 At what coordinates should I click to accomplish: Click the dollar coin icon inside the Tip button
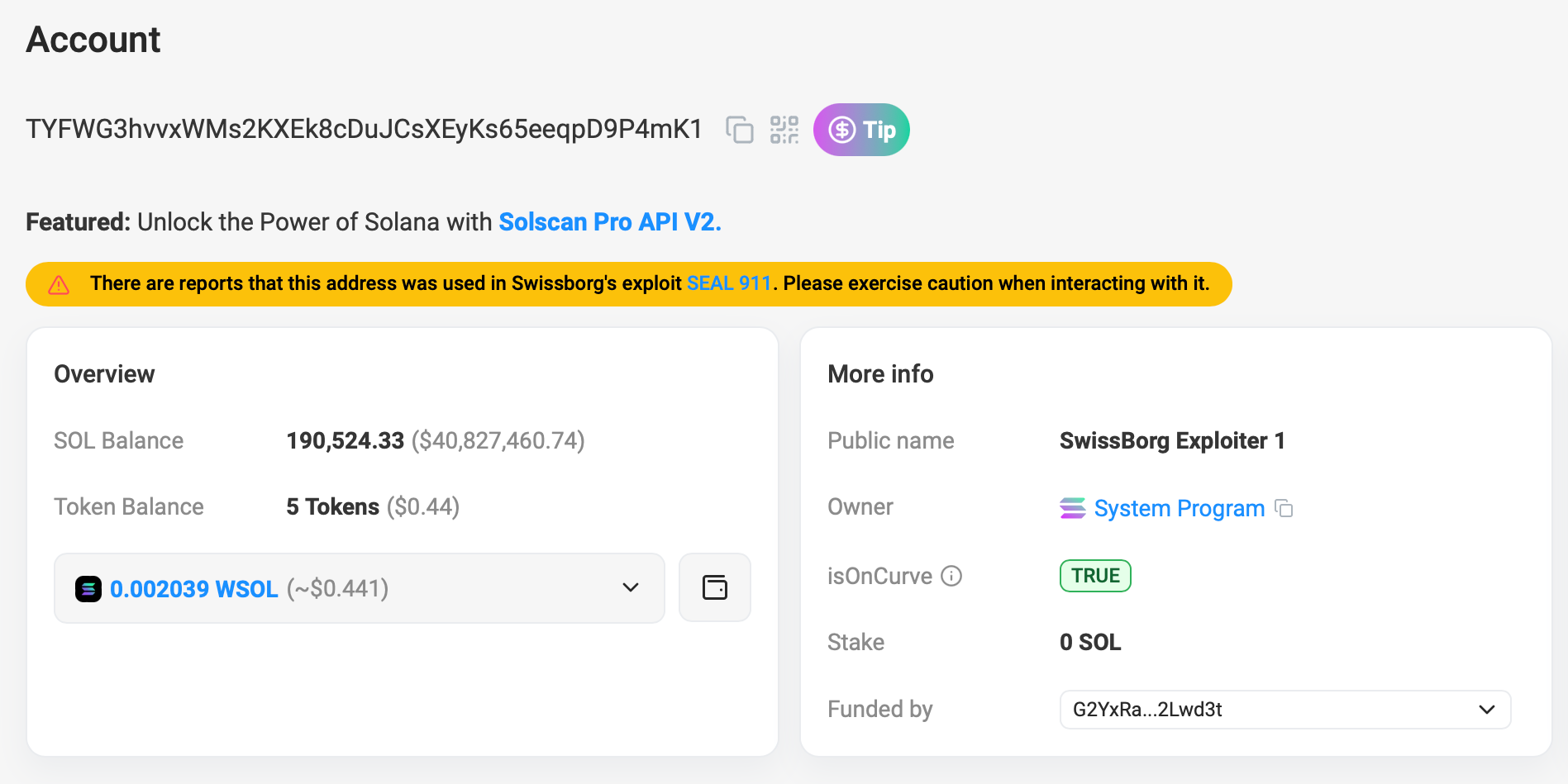(x=842, y=130)
